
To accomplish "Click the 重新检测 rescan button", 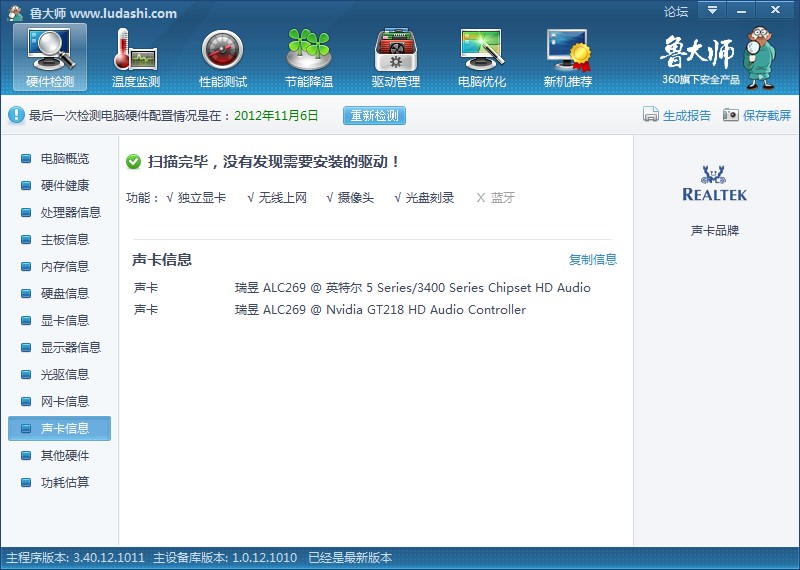I will point(374,116).
